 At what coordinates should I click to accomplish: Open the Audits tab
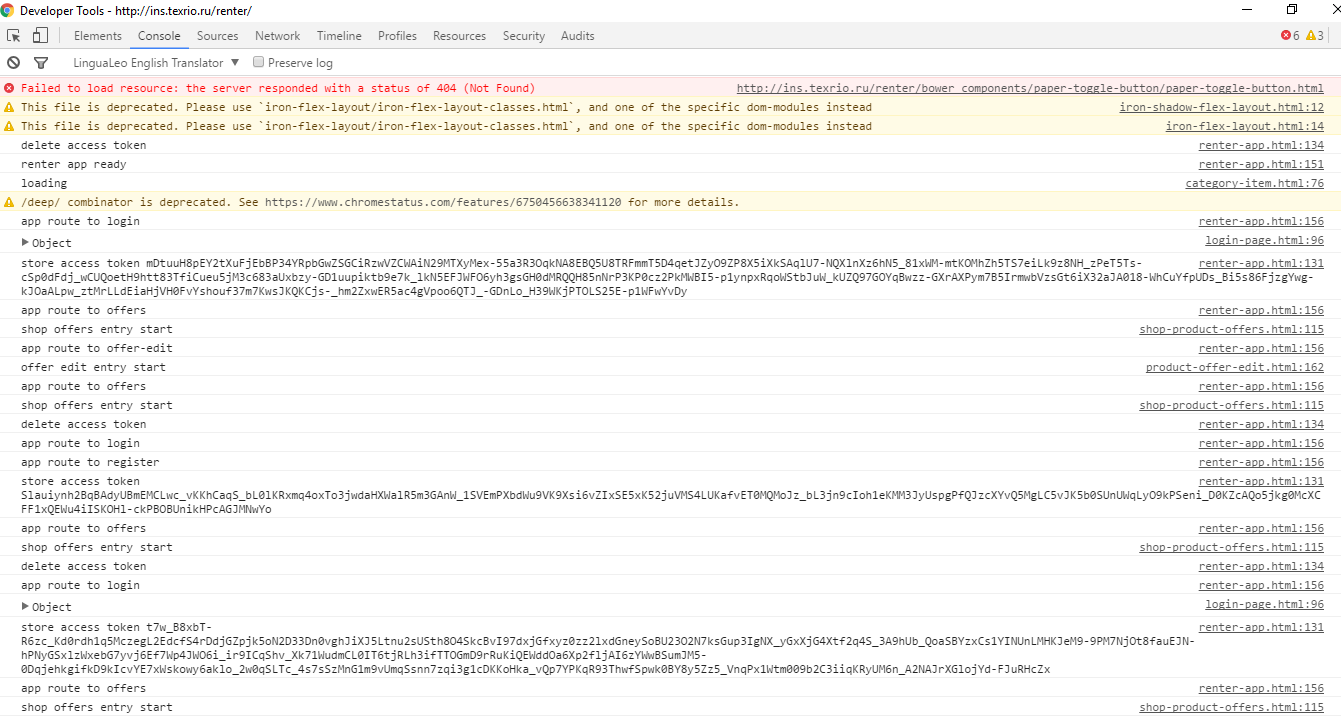coord(577,36)
